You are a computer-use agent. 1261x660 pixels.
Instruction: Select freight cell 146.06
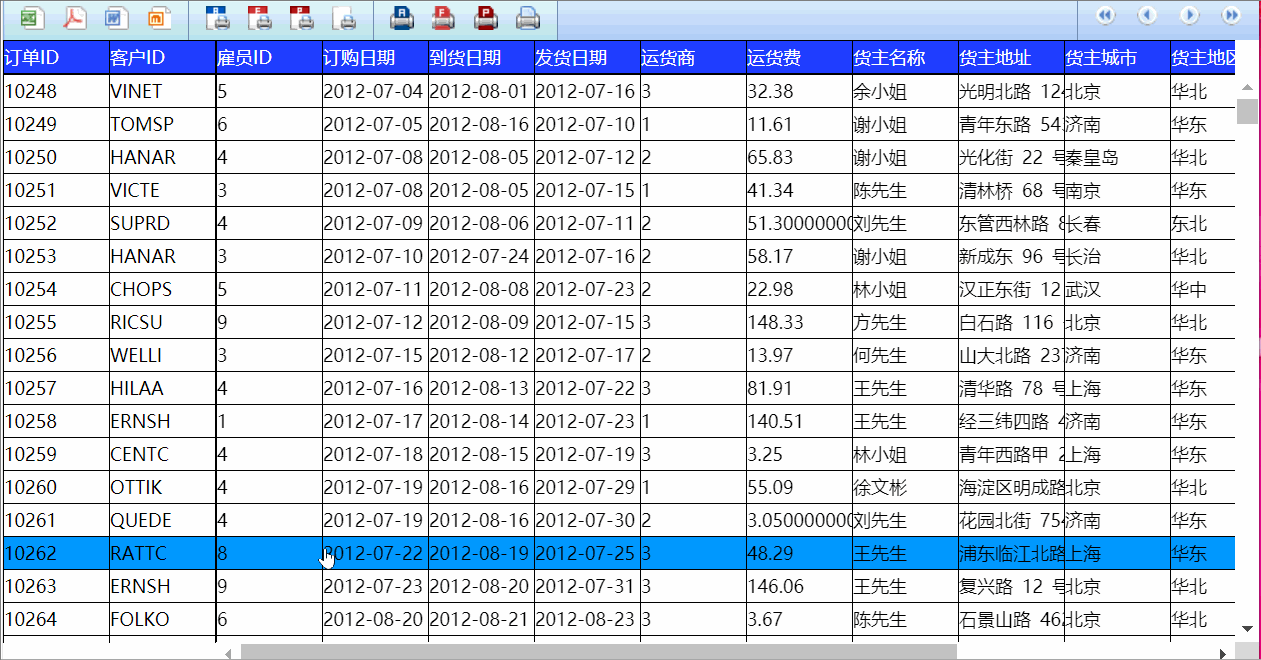(x=799, y=586)
